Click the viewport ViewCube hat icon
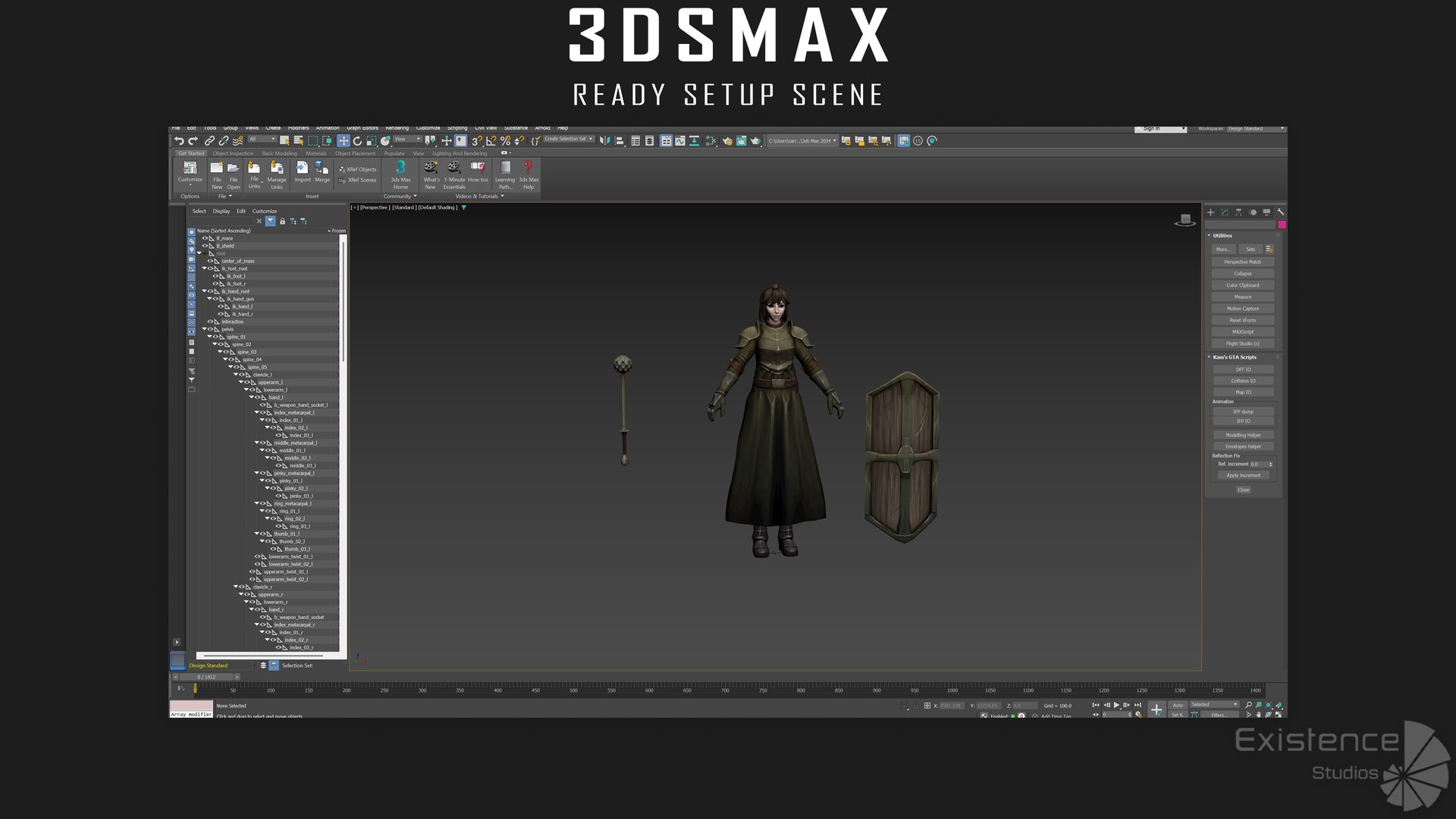Image resolution: width=1456 pixels, height=819 pixels. tap(1185, 220)
